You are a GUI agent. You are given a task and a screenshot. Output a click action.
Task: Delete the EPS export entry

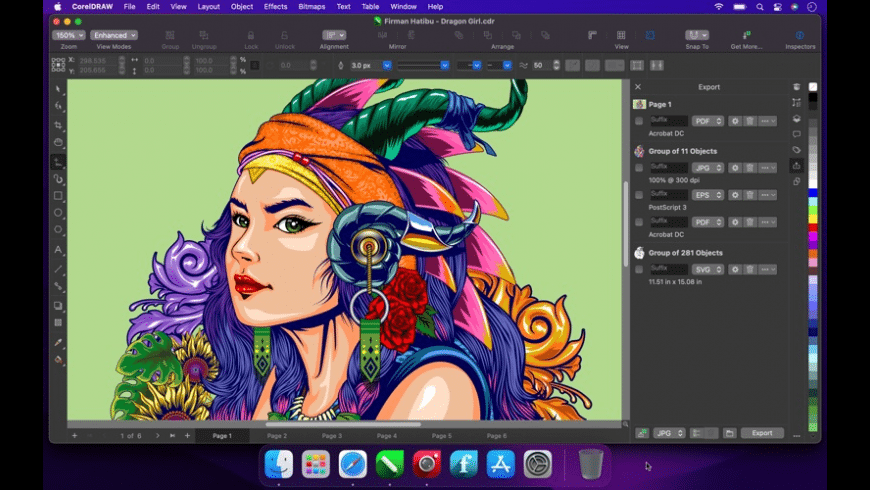(750, 195)
